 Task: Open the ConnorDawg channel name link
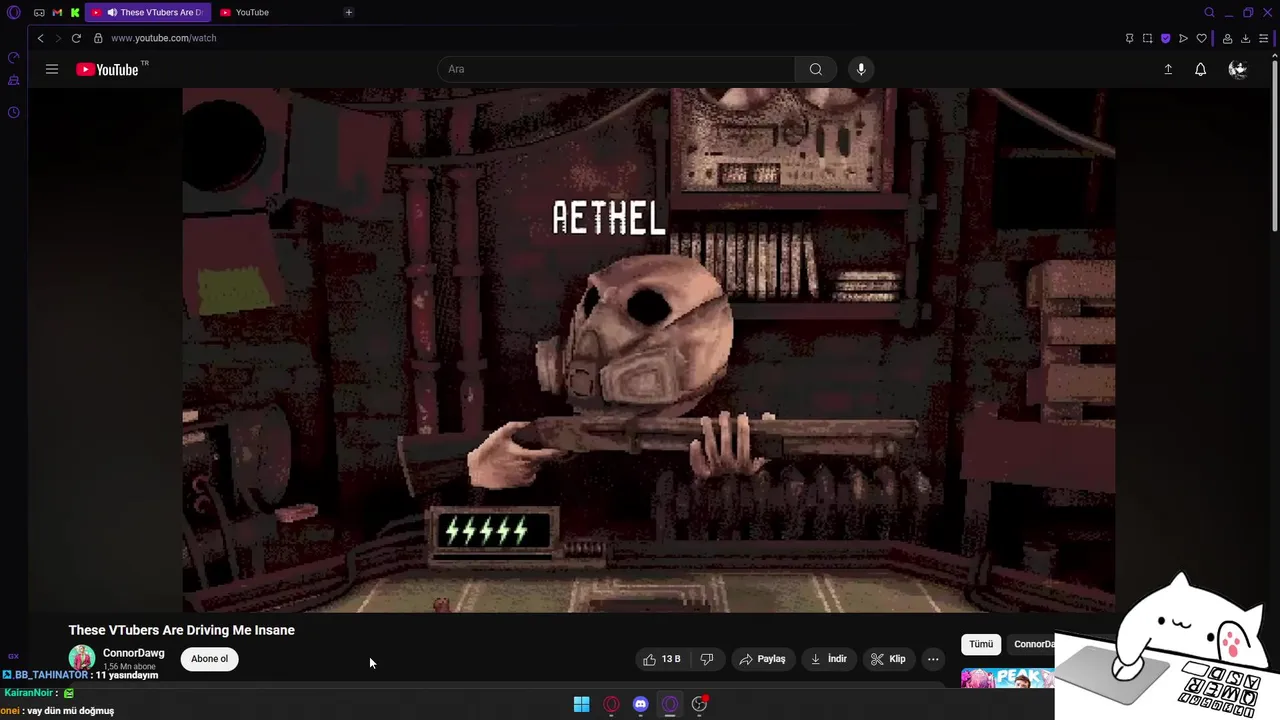click(133, 653)
